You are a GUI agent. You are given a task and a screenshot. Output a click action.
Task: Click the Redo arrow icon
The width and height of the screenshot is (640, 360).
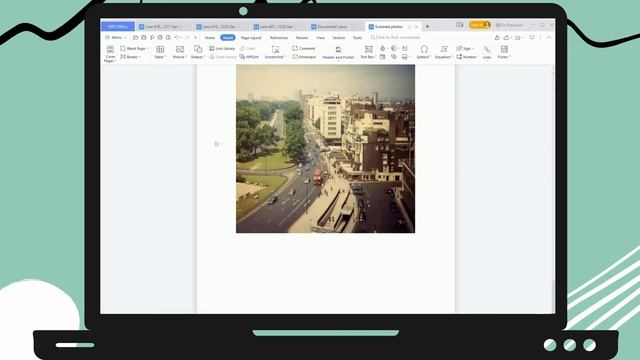[x=187, y=38]
